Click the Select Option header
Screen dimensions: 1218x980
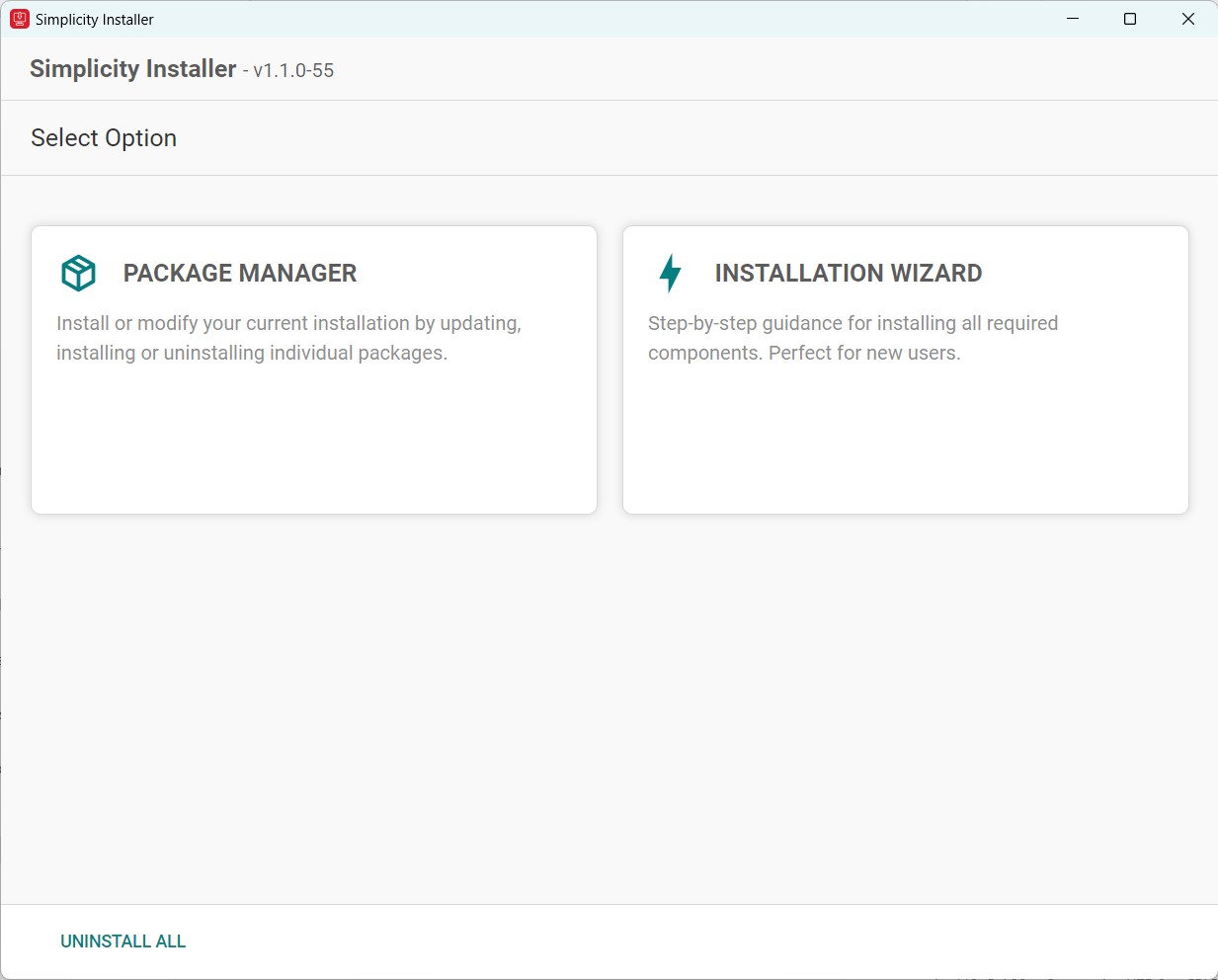click(103, 137)
